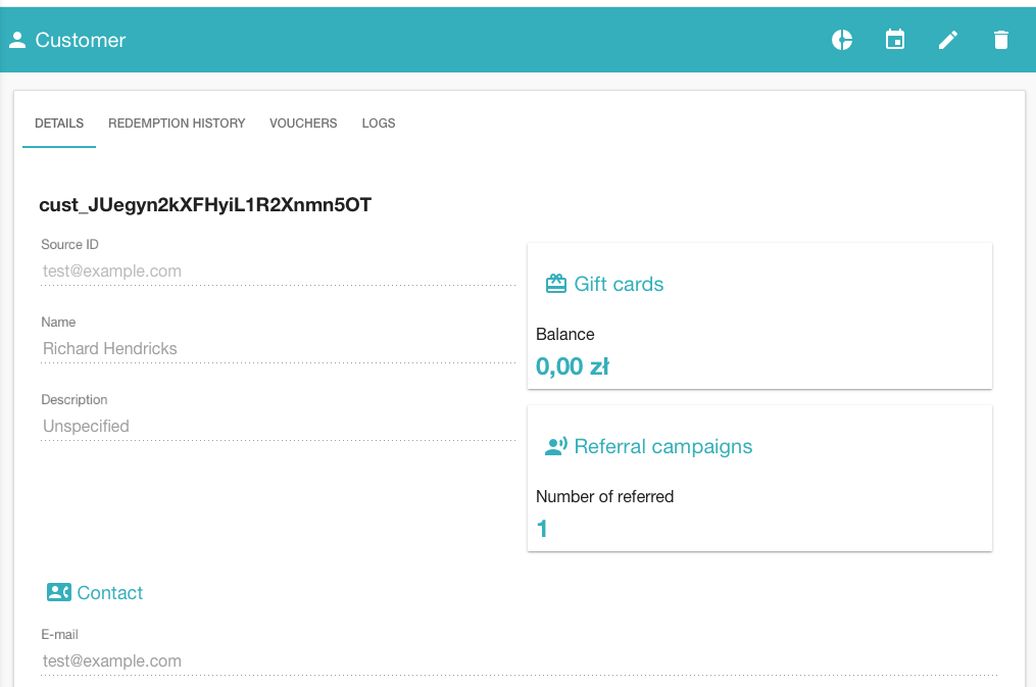Click the Name field with Richard Hendricks
This screenshot has width=1036, height=687.
click(x=278, y=348)
